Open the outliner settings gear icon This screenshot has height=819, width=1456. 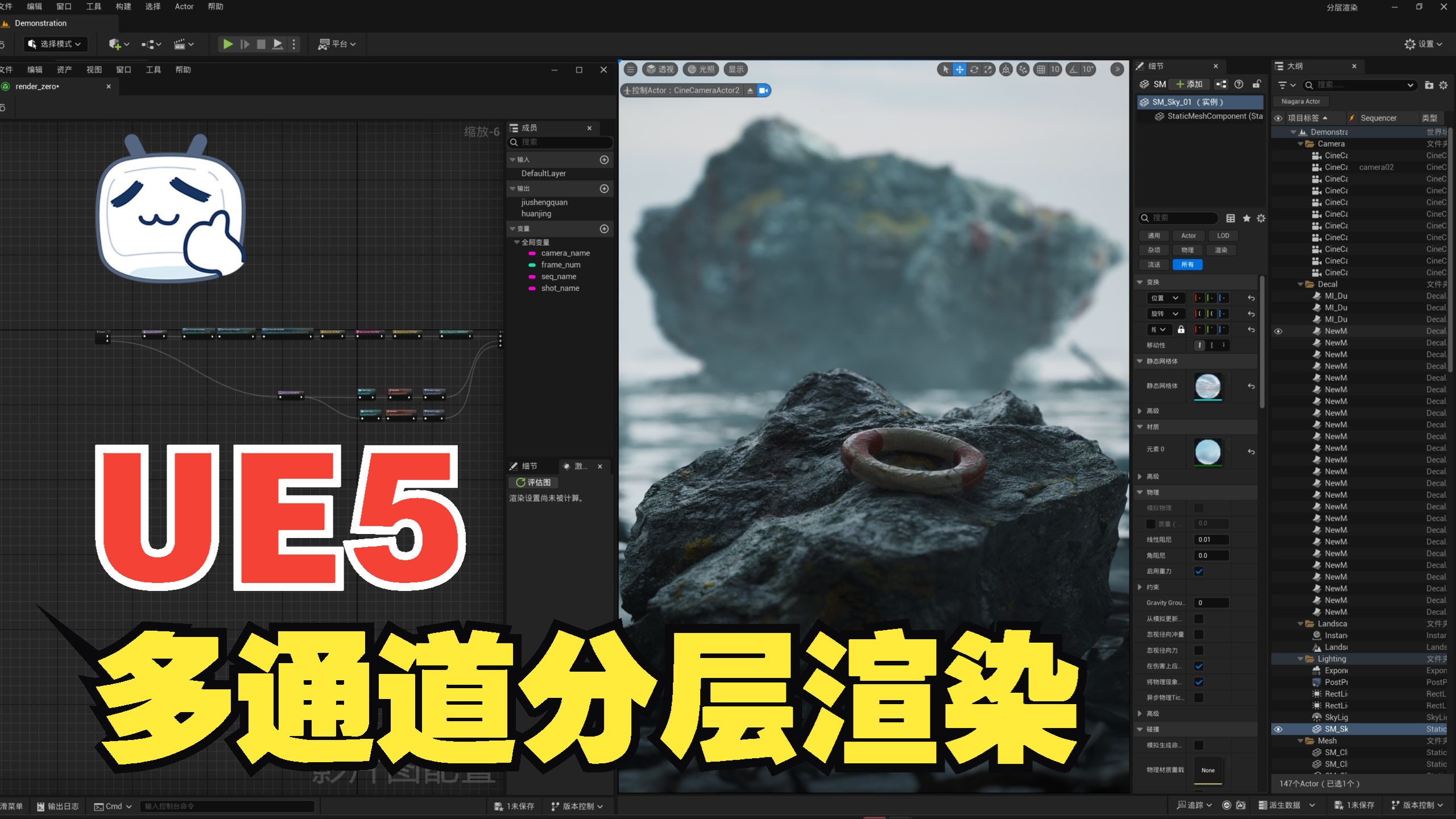(x=1443, y=85)
